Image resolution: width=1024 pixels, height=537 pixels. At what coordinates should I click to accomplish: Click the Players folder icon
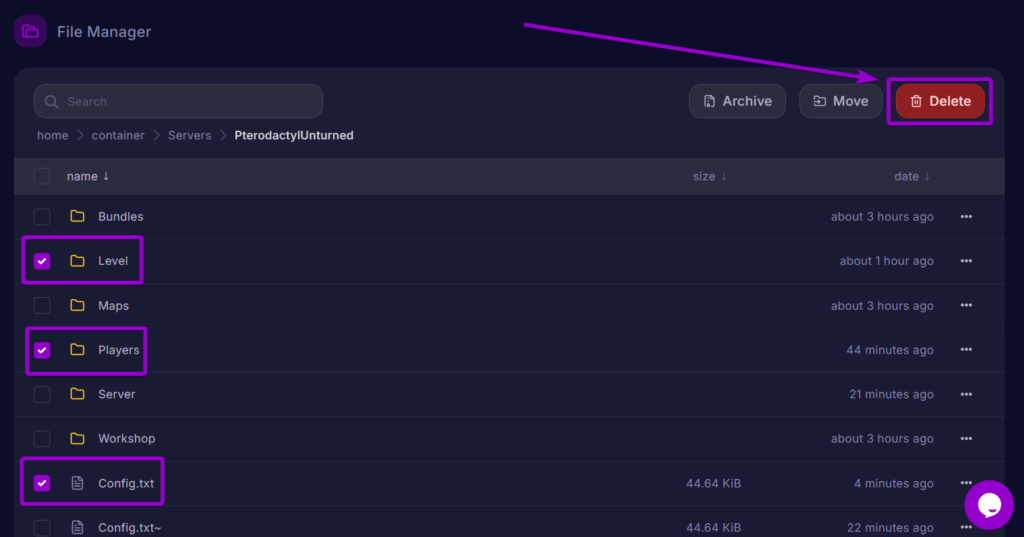coord(78,350)
